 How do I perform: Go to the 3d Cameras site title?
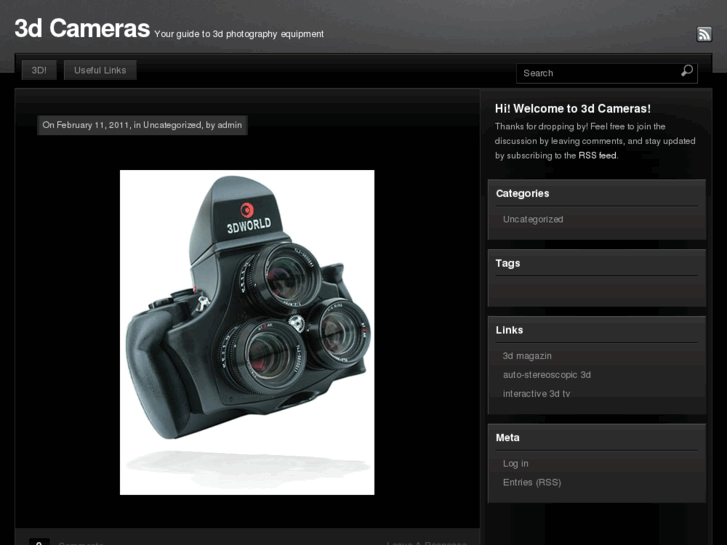[x=82, y=28]
